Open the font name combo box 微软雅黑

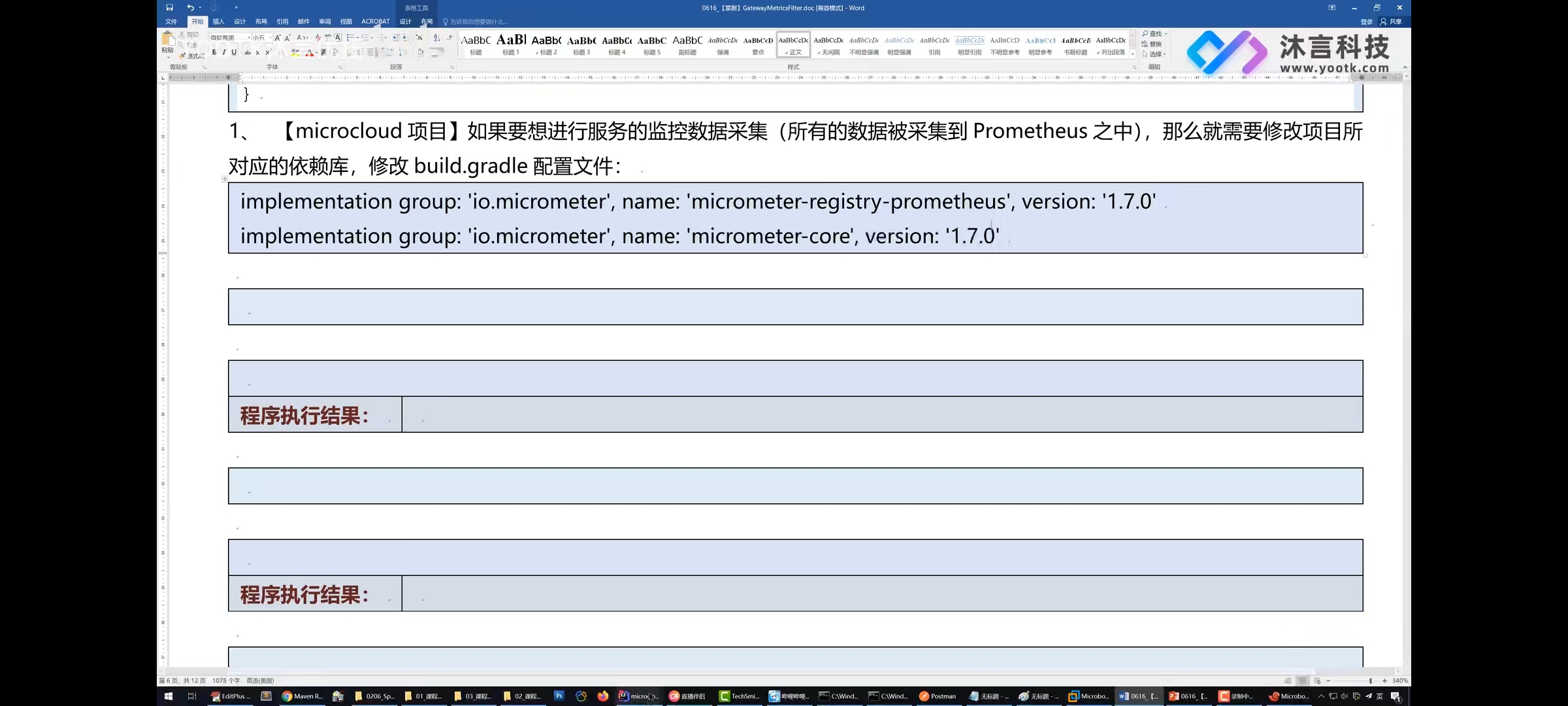coord(231,38)
